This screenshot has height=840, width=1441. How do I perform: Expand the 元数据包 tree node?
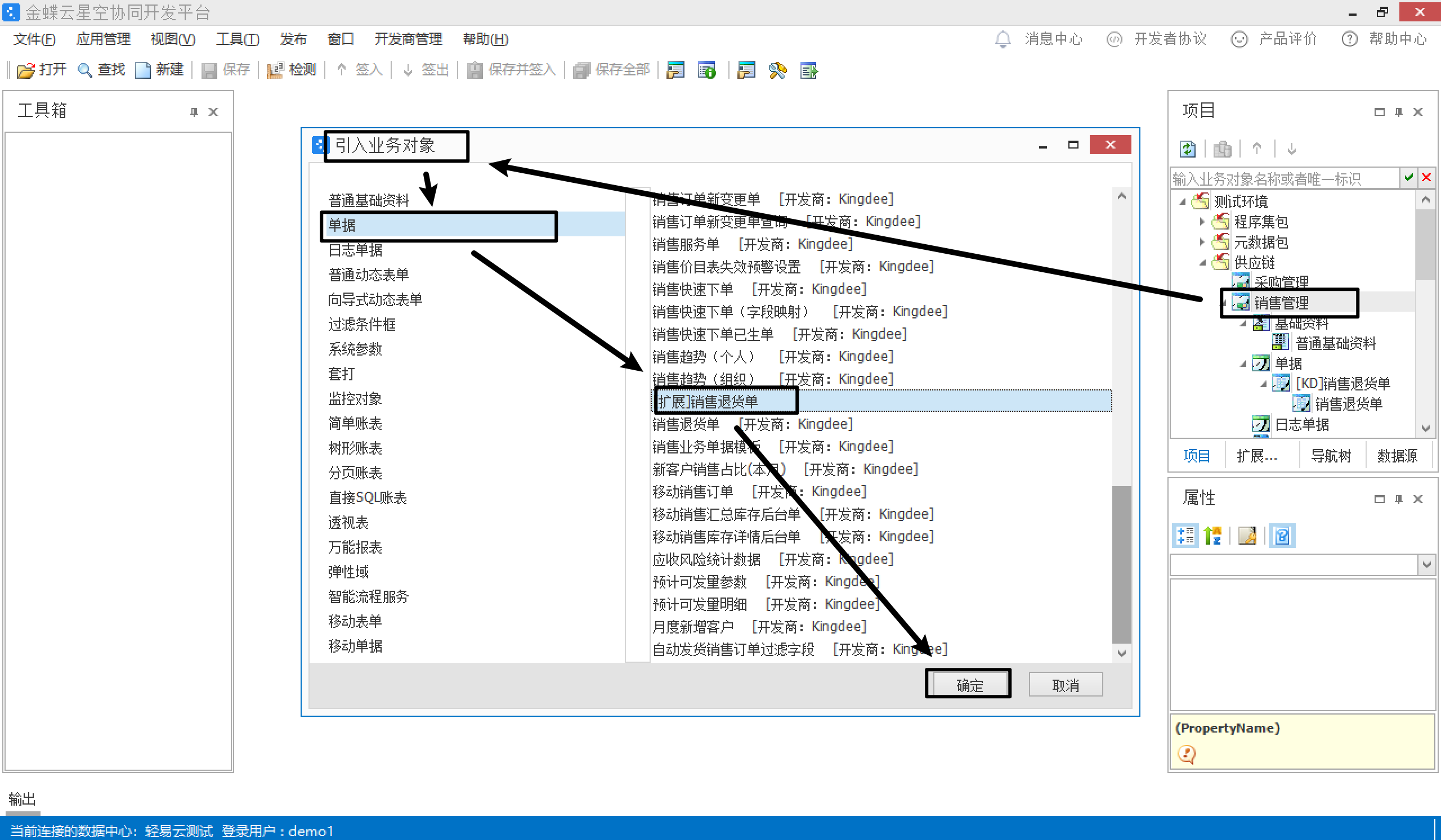(1201, 242)
